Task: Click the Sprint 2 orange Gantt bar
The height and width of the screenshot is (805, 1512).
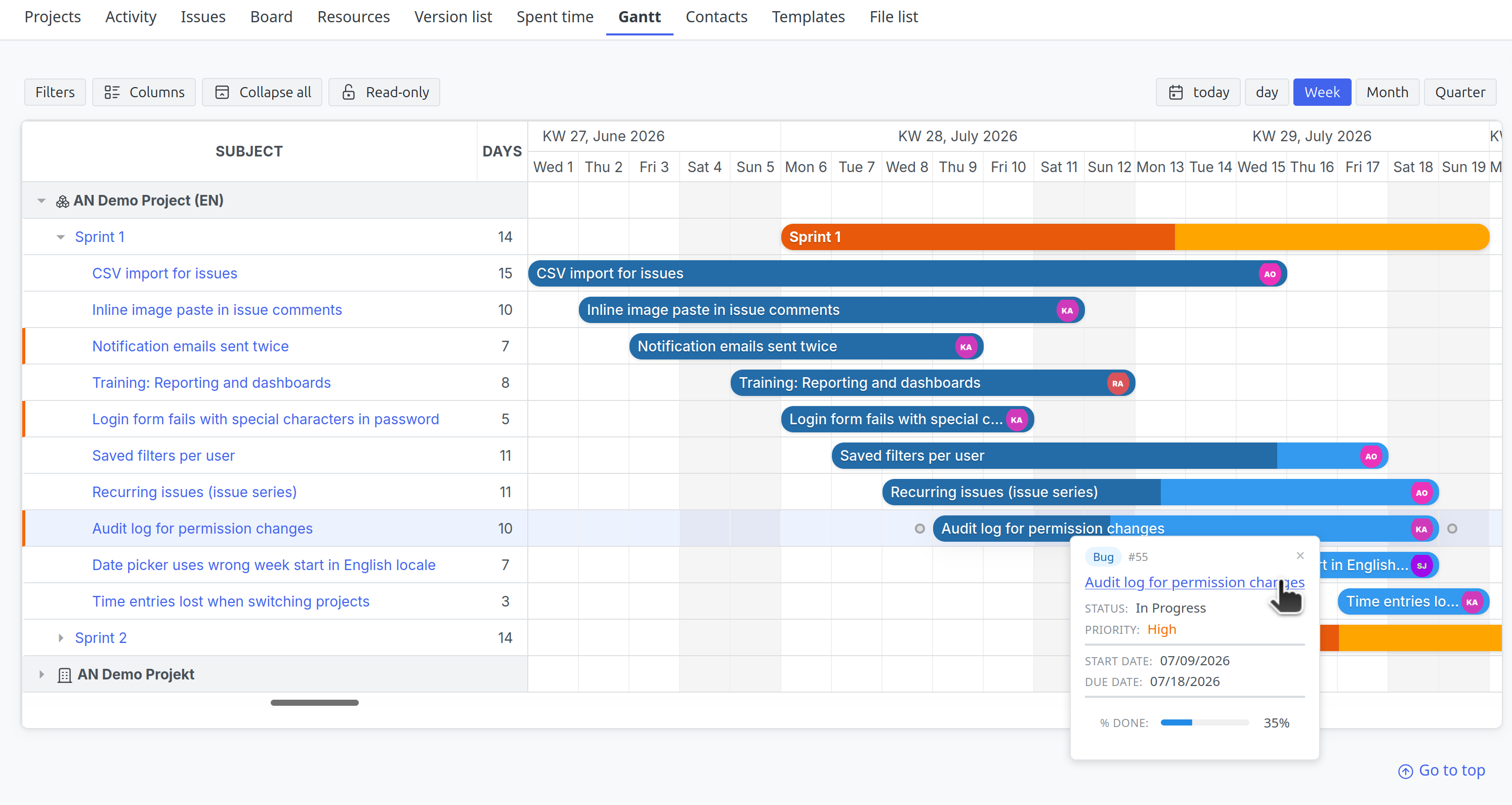Action: point(1410,637)
